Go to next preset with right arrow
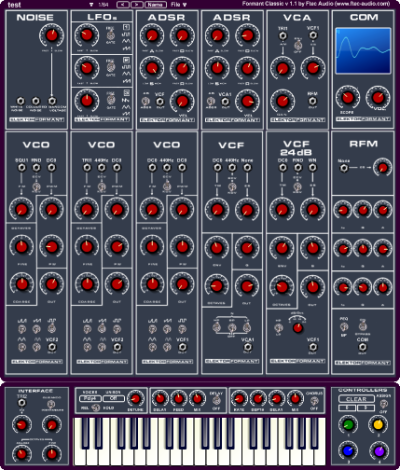The width and height of the screenshot is (400, 470). [137, 5]
